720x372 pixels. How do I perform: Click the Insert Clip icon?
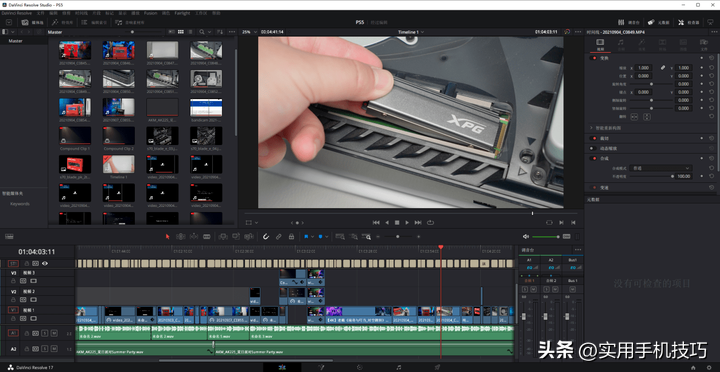tap(223, 237)
